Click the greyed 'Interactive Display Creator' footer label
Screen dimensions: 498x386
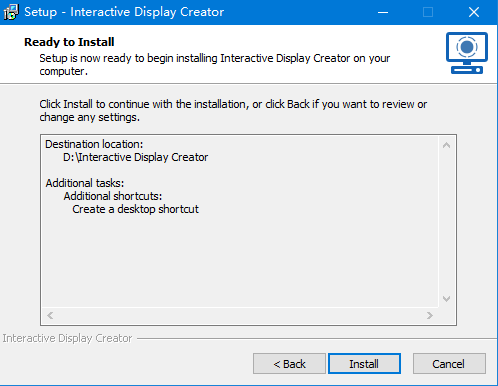pyautogui.click(x=67, y=338)
